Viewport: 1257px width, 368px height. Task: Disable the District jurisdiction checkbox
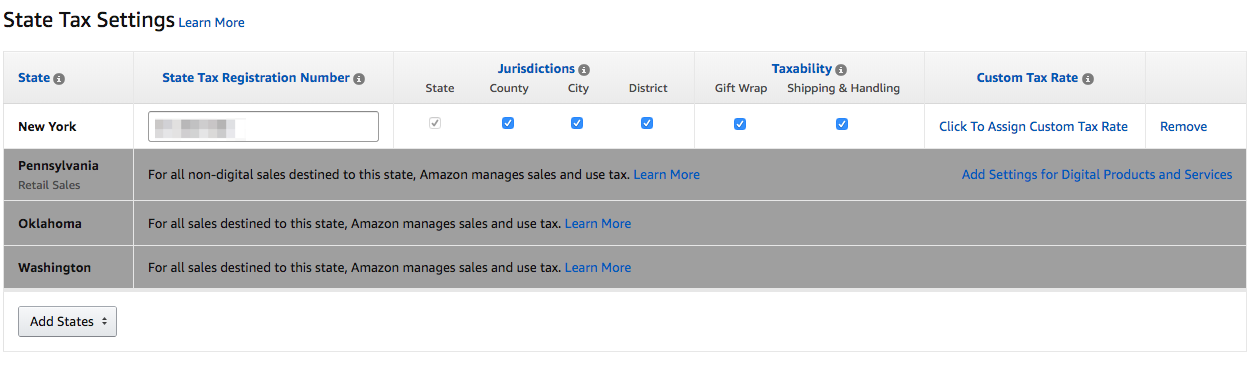pyautogui.click(x=647, y=124)
